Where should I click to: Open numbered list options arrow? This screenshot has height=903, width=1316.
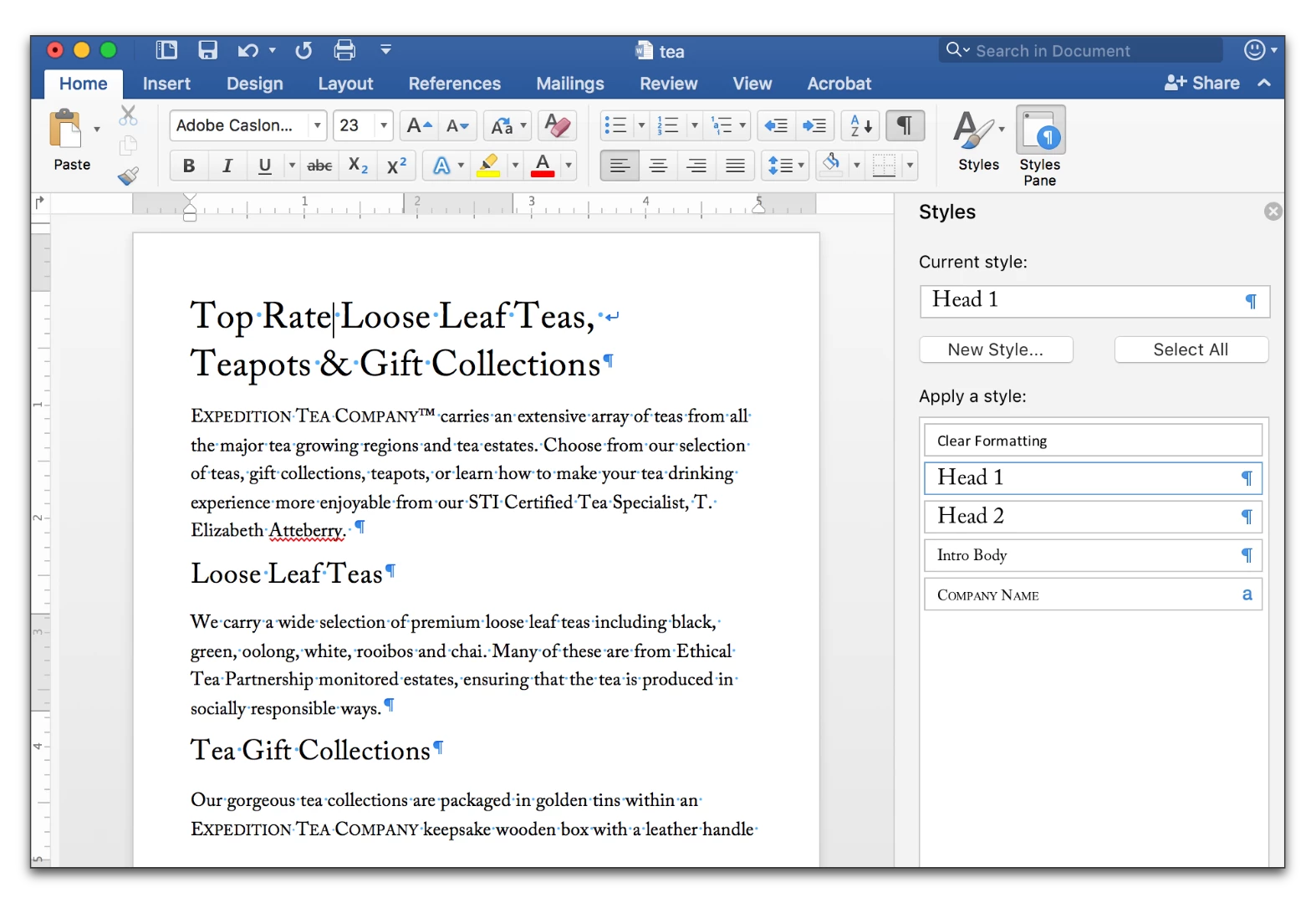(x=694, y=125)
